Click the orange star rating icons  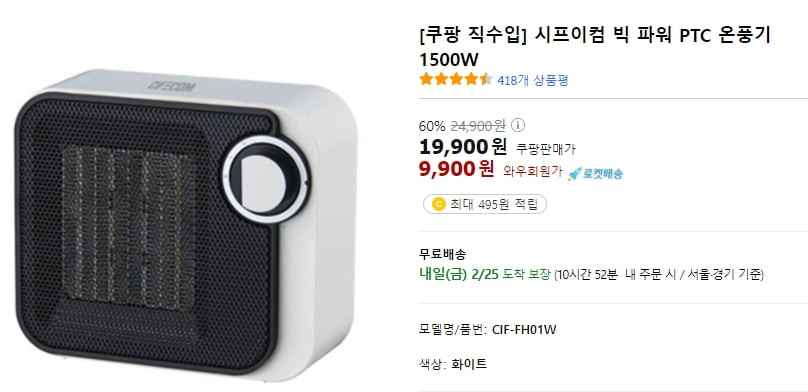[x=456, y=80]
